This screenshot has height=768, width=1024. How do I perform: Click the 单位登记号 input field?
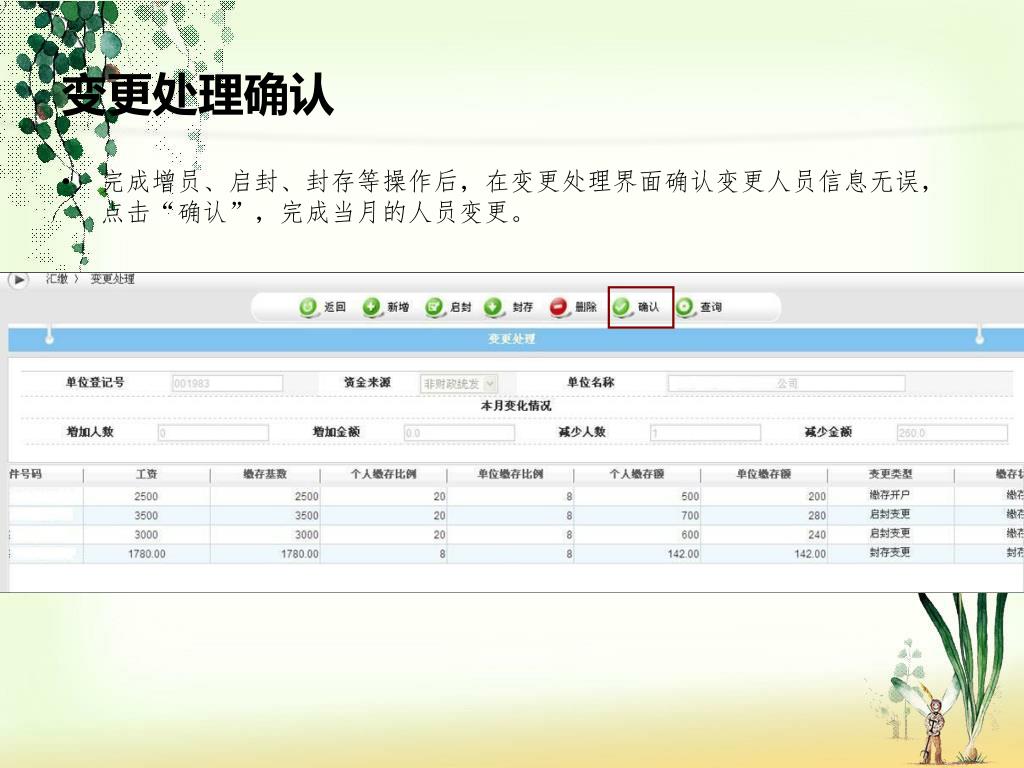tap(227, 383)
